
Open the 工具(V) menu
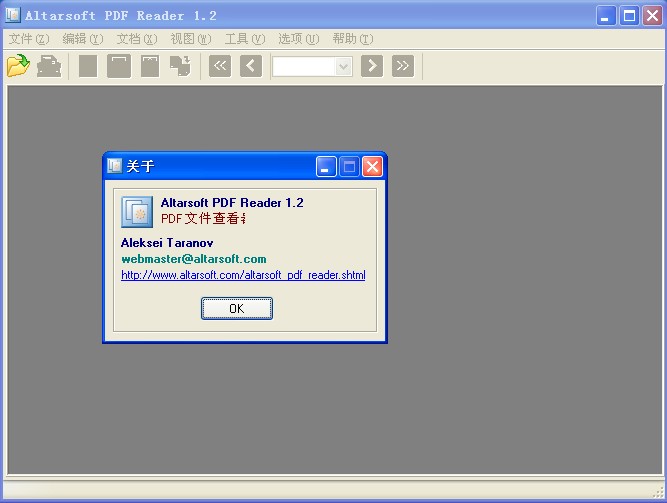point(245,39)
